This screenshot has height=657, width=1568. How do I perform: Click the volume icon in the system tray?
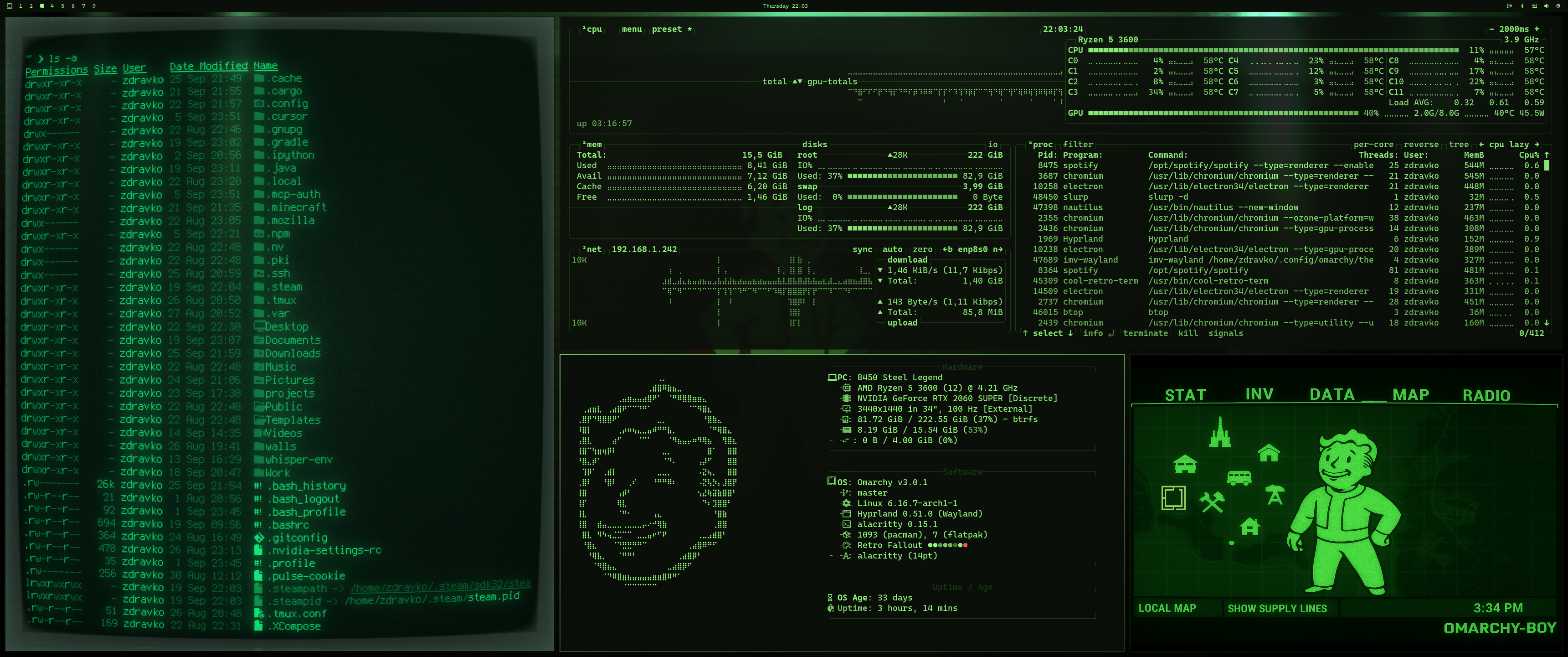point(1547,6)
